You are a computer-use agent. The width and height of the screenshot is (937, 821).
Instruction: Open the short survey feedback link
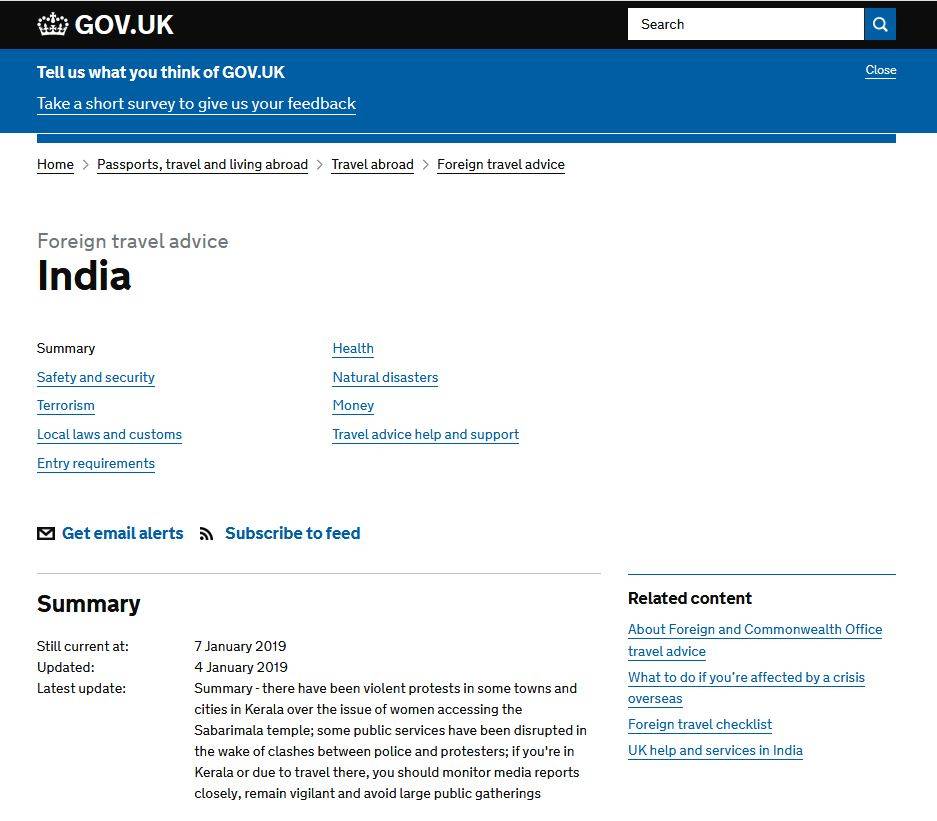(x=196, y=104)
